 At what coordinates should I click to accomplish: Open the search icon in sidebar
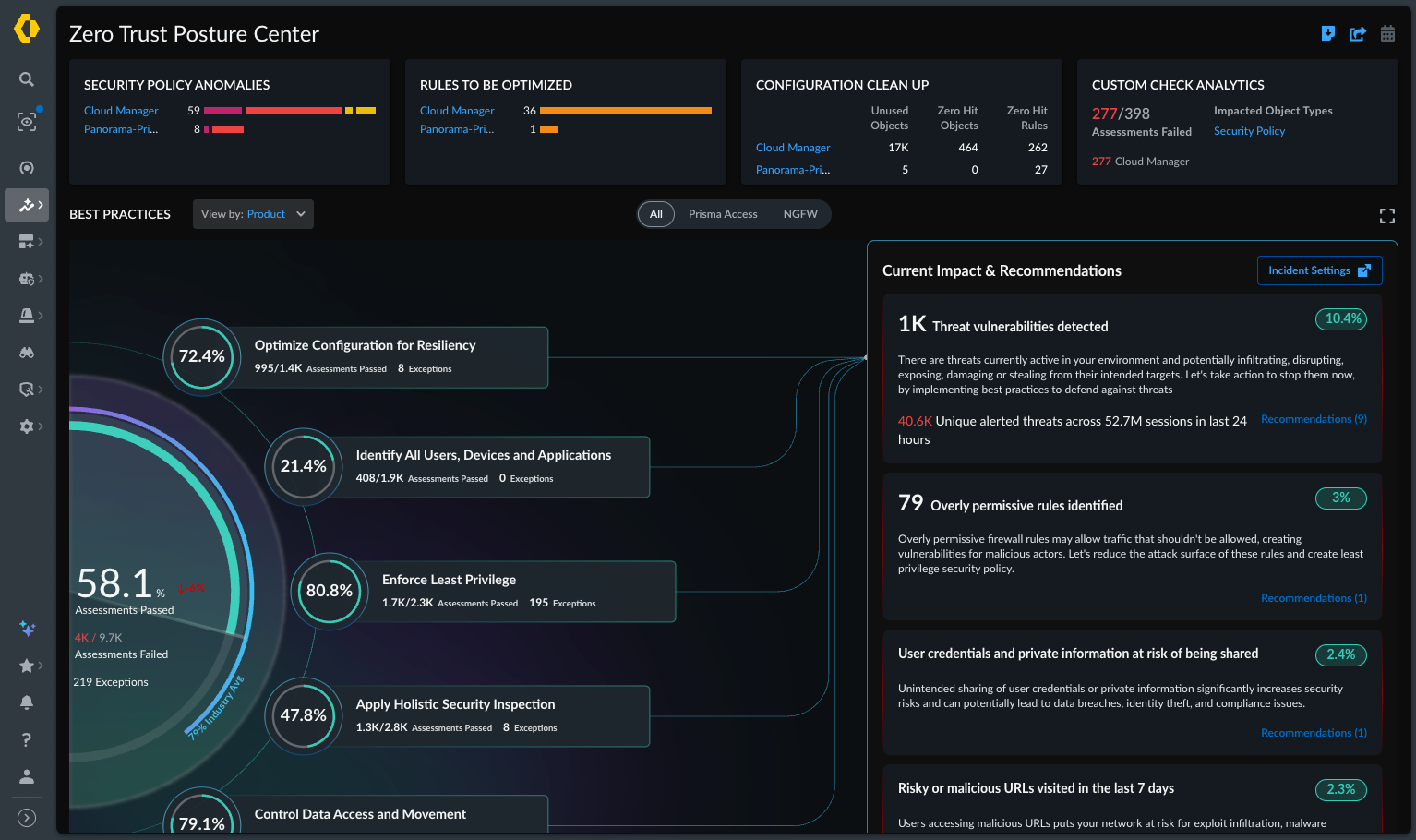[x=27, y=79]
